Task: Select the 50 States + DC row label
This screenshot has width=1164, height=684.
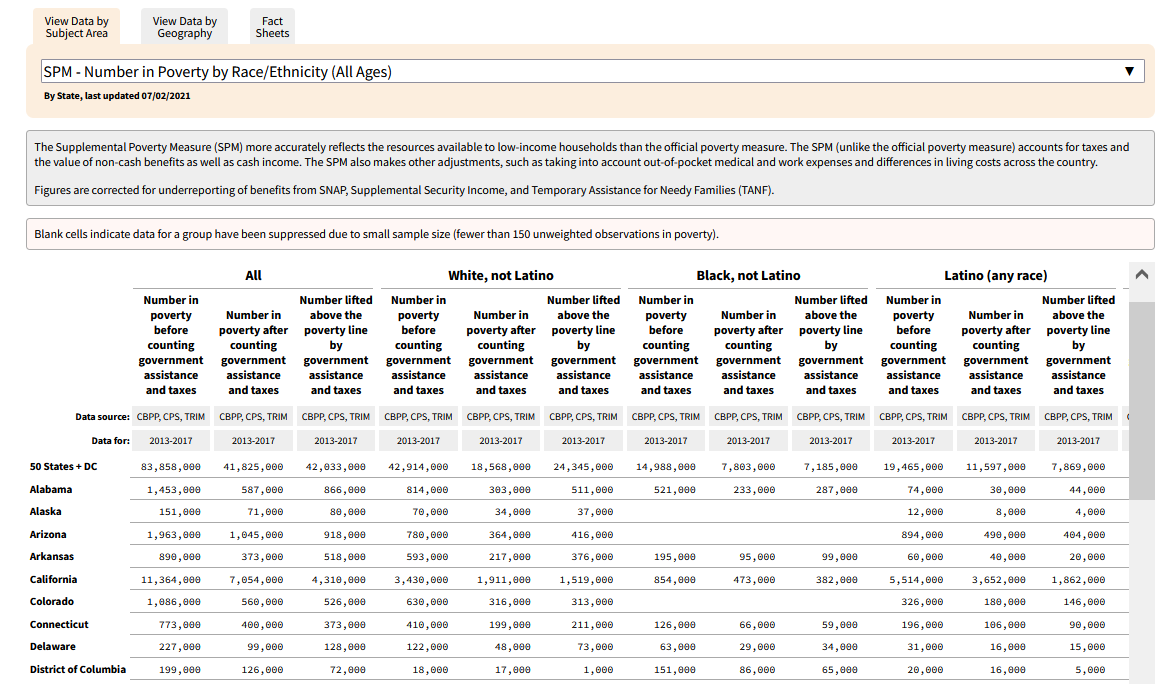Action: (63, 466)
